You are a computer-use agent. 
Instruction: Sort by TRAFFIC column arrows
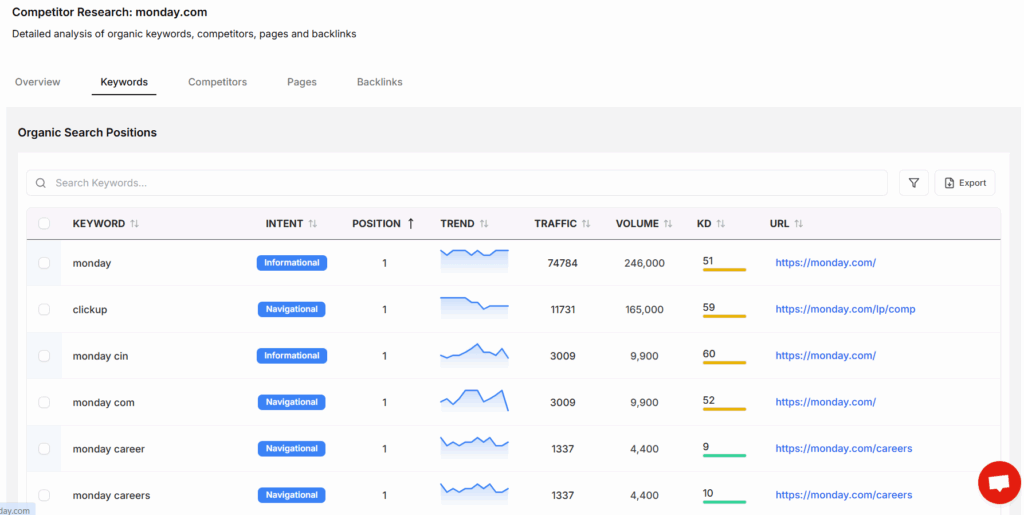(586, 223)
